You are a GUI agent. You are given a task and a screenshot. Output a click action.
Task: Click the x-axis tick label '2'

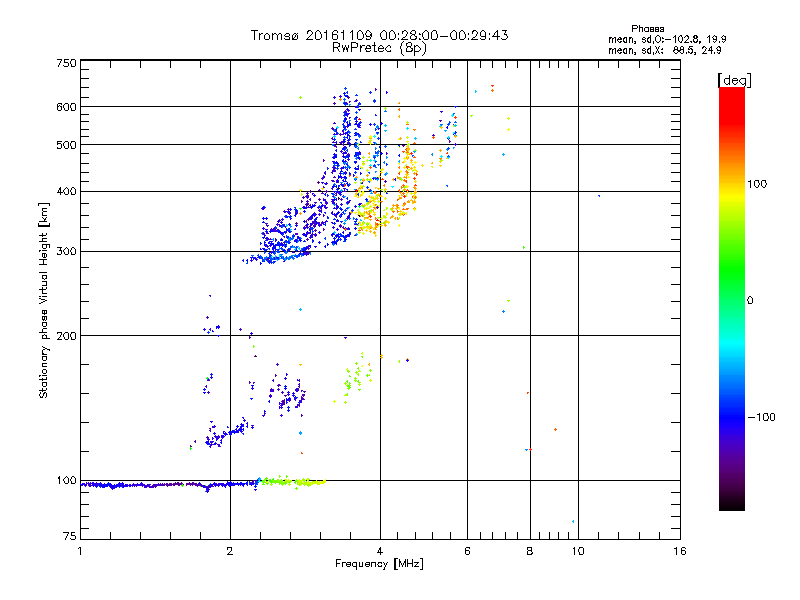tap(230, 551)
